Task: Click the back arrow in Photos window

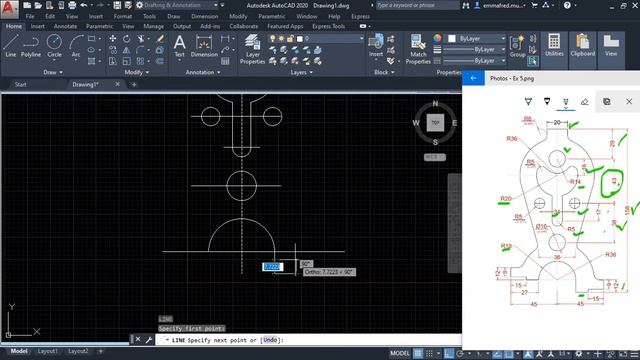Action: [x=473, y=78]
